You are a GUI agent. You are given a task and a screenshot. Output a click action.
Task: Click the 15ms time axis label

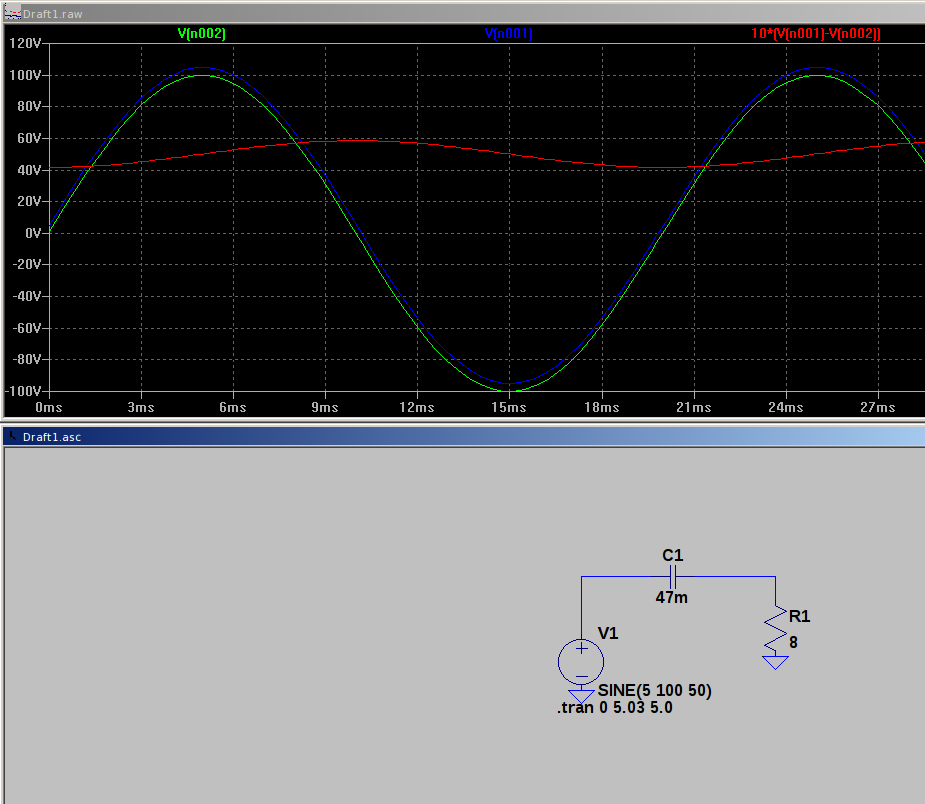[x=509, y=408]
